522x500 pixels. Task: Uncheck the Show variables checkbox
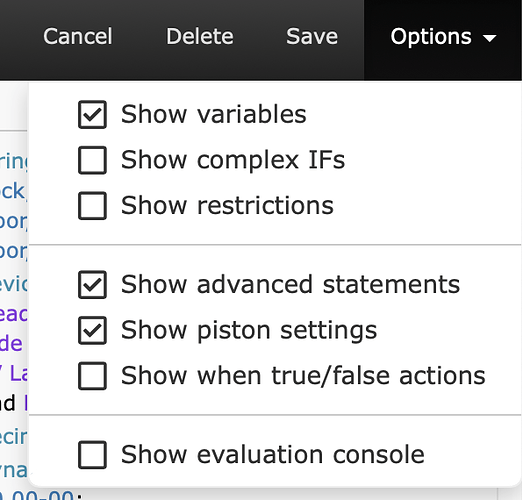coord(92,114)
